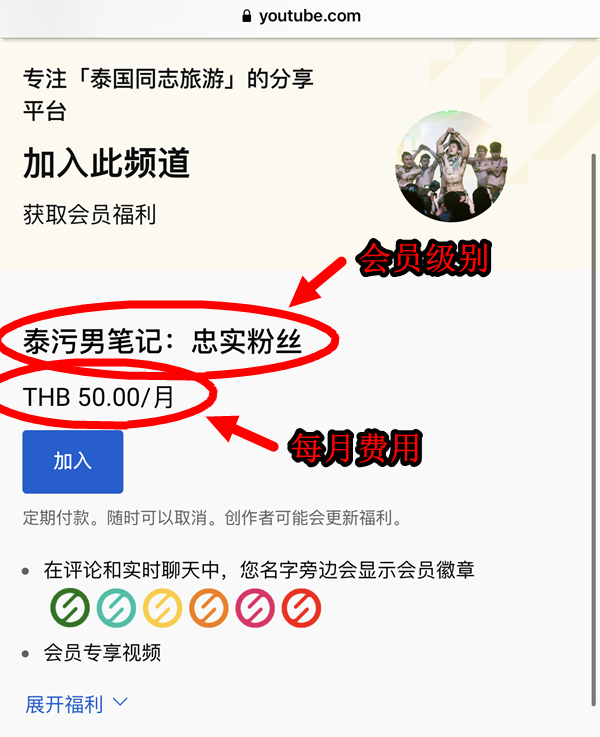Click the red member badge icon
This screenshot has width=600, height=737.
pos(302,608)
